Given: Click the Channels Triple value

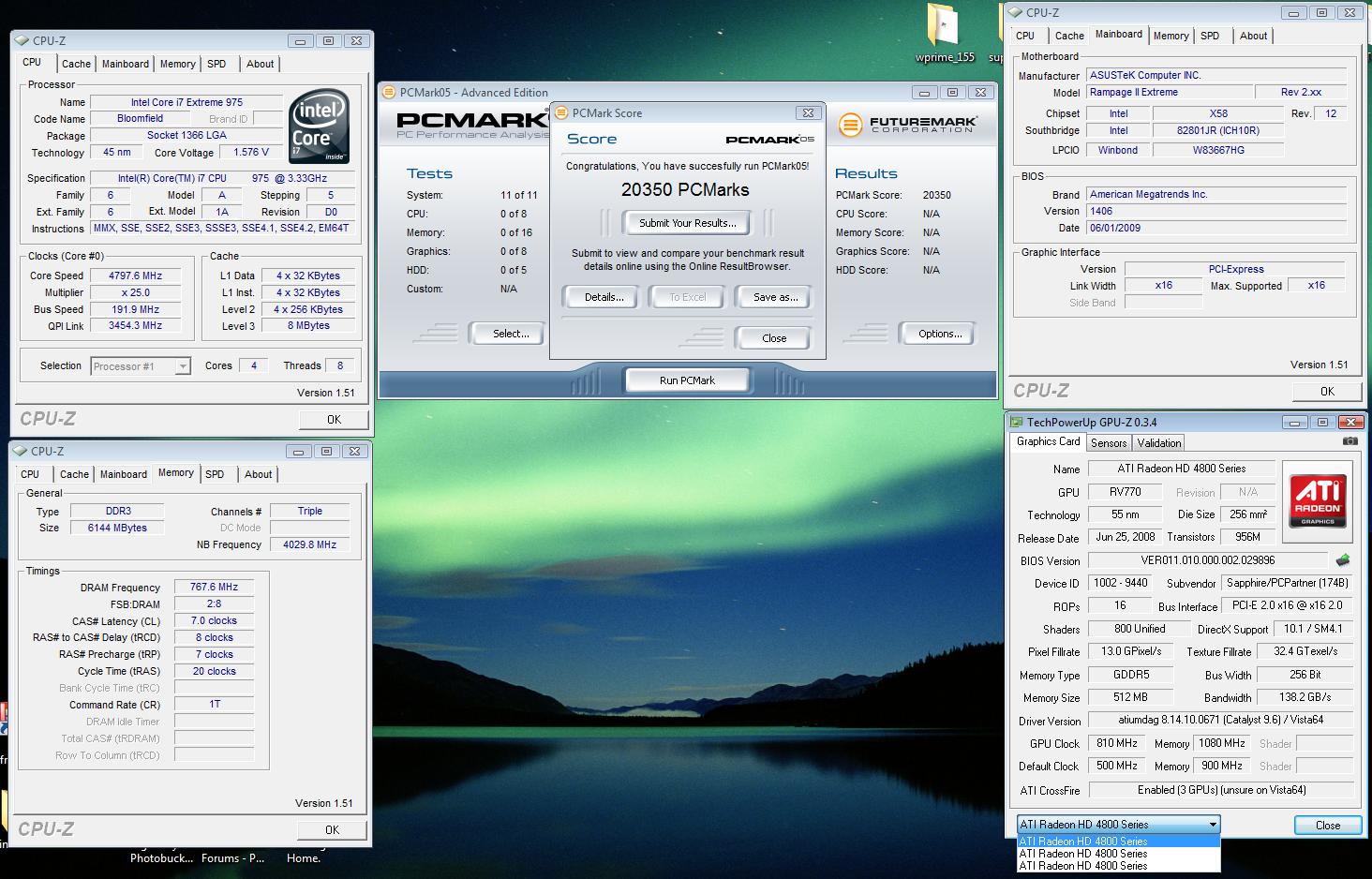Looking at the screenshot, I should coord(309,511).
